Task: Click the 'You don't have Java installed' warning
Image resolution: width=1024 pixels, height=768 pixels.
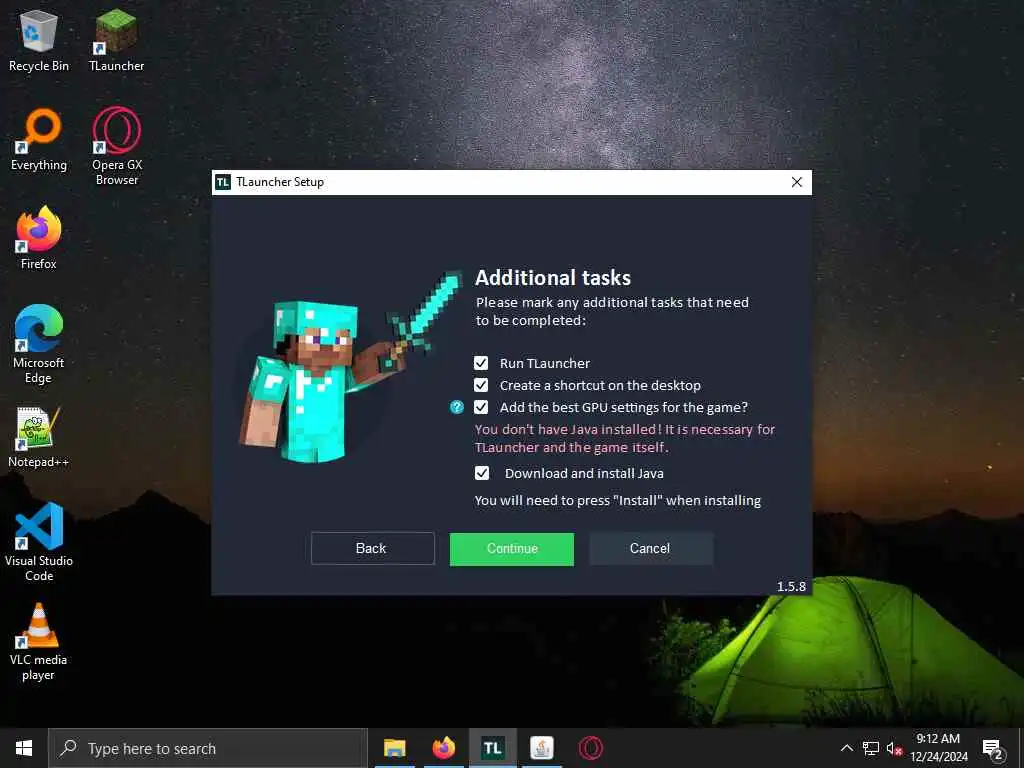Action: point(624,438)
